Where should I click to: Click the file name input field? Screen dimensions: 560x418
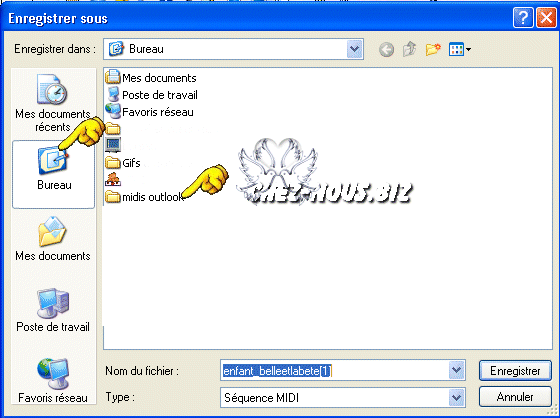334,370
